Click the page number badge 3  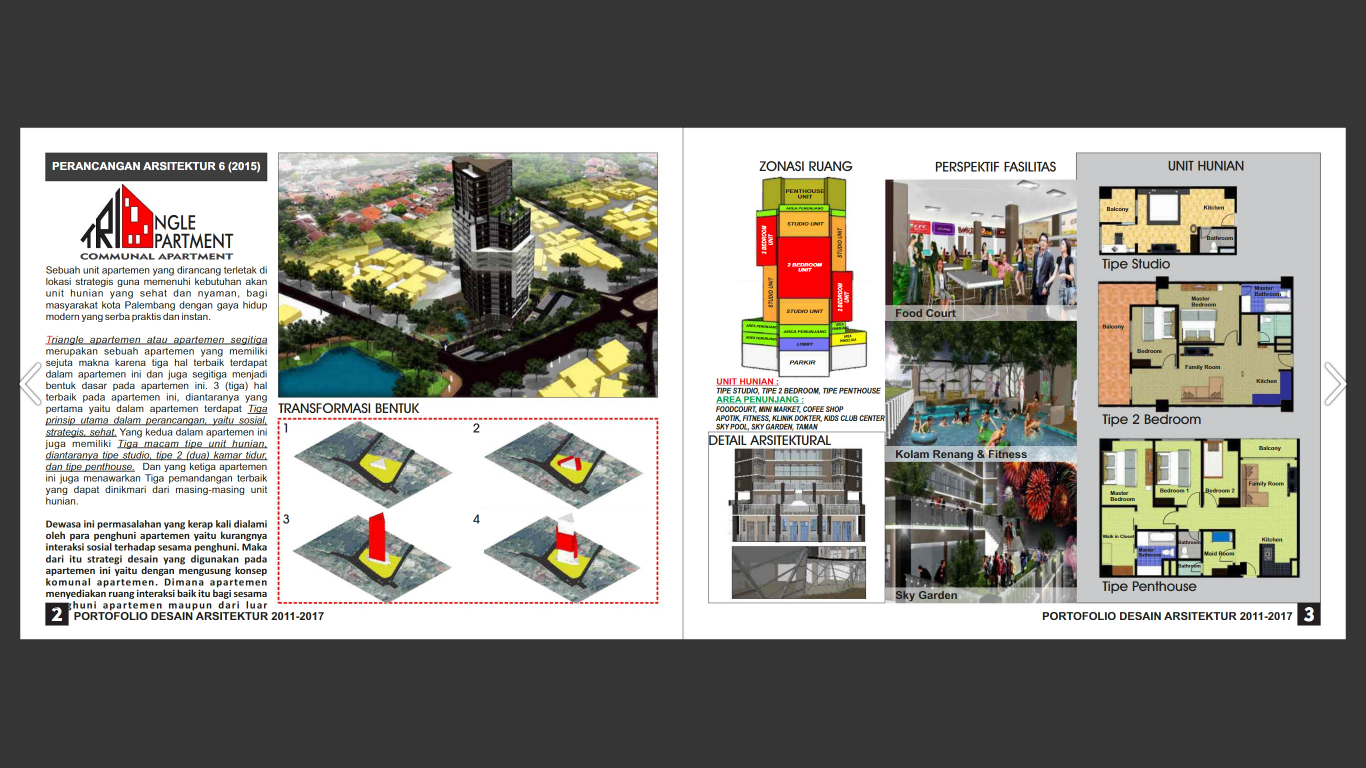coord(1311,618)
